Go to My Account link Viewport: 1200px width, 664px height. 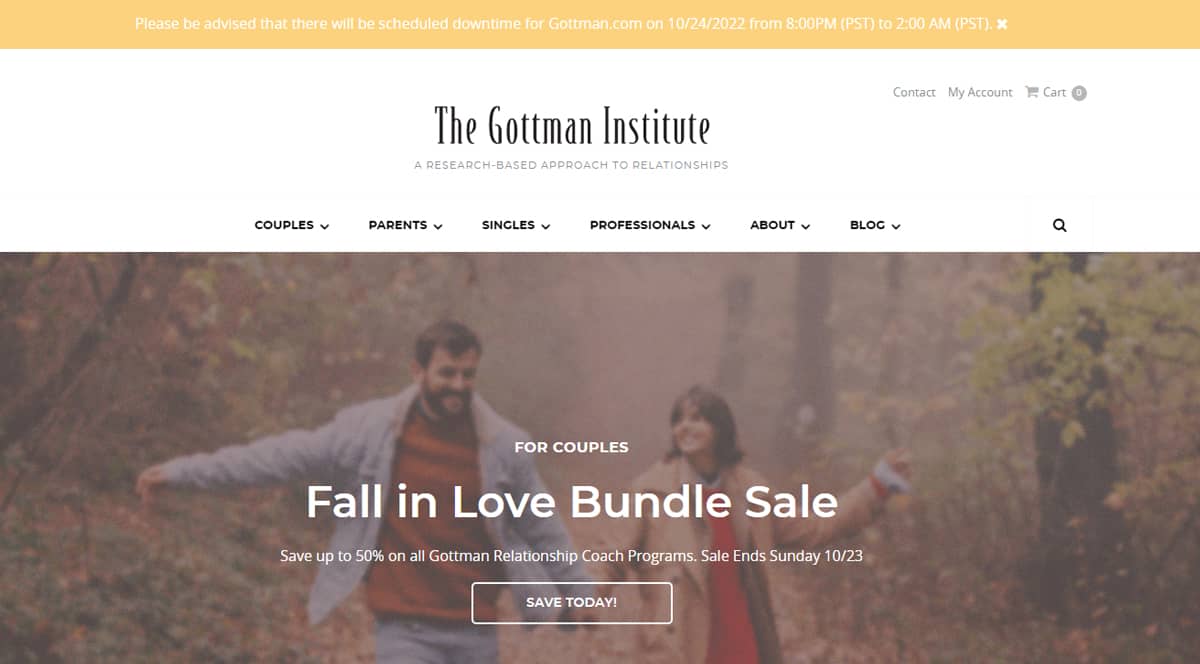pyautogui.click(x=980, y=92)
